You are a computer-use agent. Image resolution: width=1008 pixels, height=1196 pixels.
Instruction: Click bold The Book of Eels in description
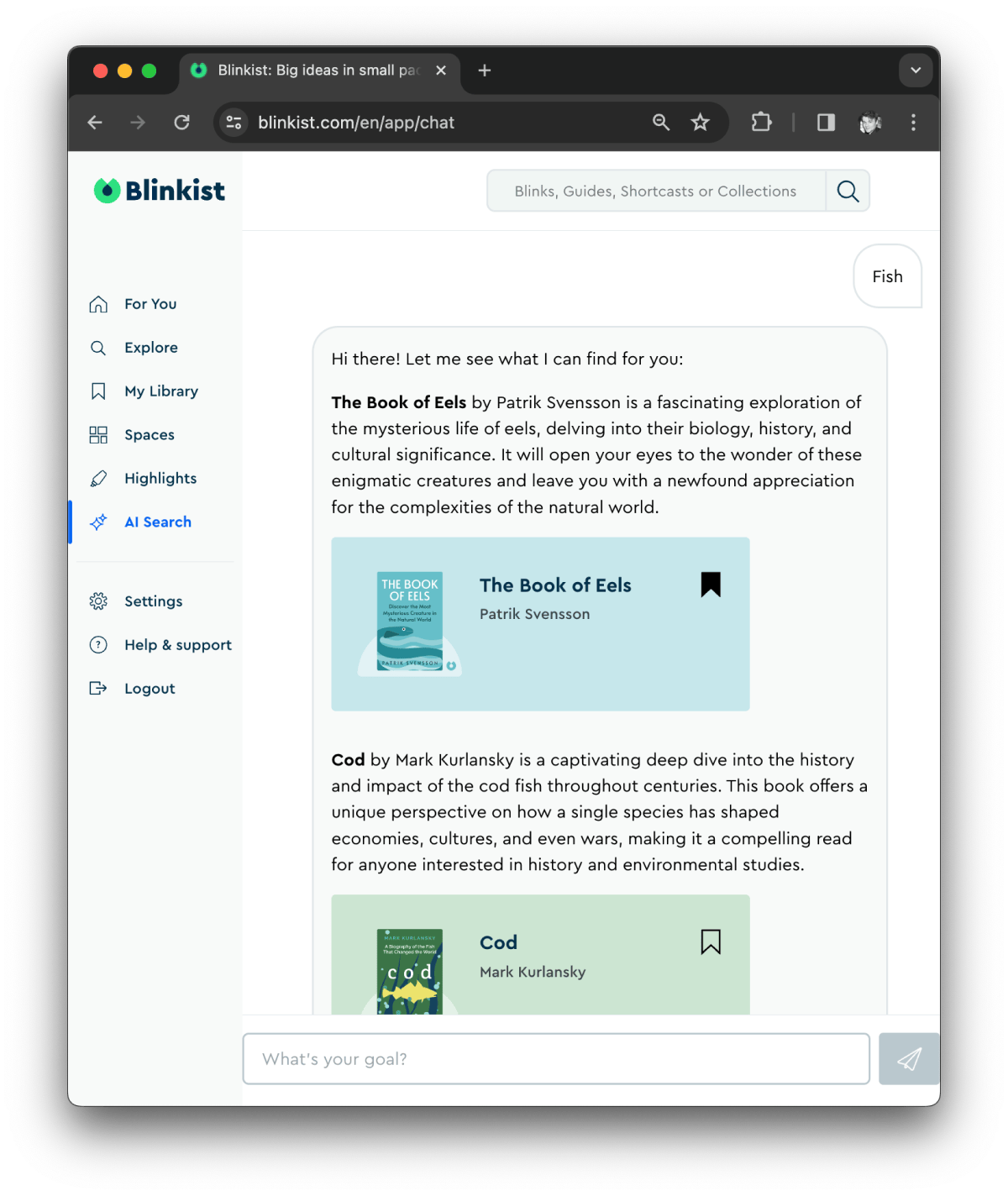coord(398,402)
